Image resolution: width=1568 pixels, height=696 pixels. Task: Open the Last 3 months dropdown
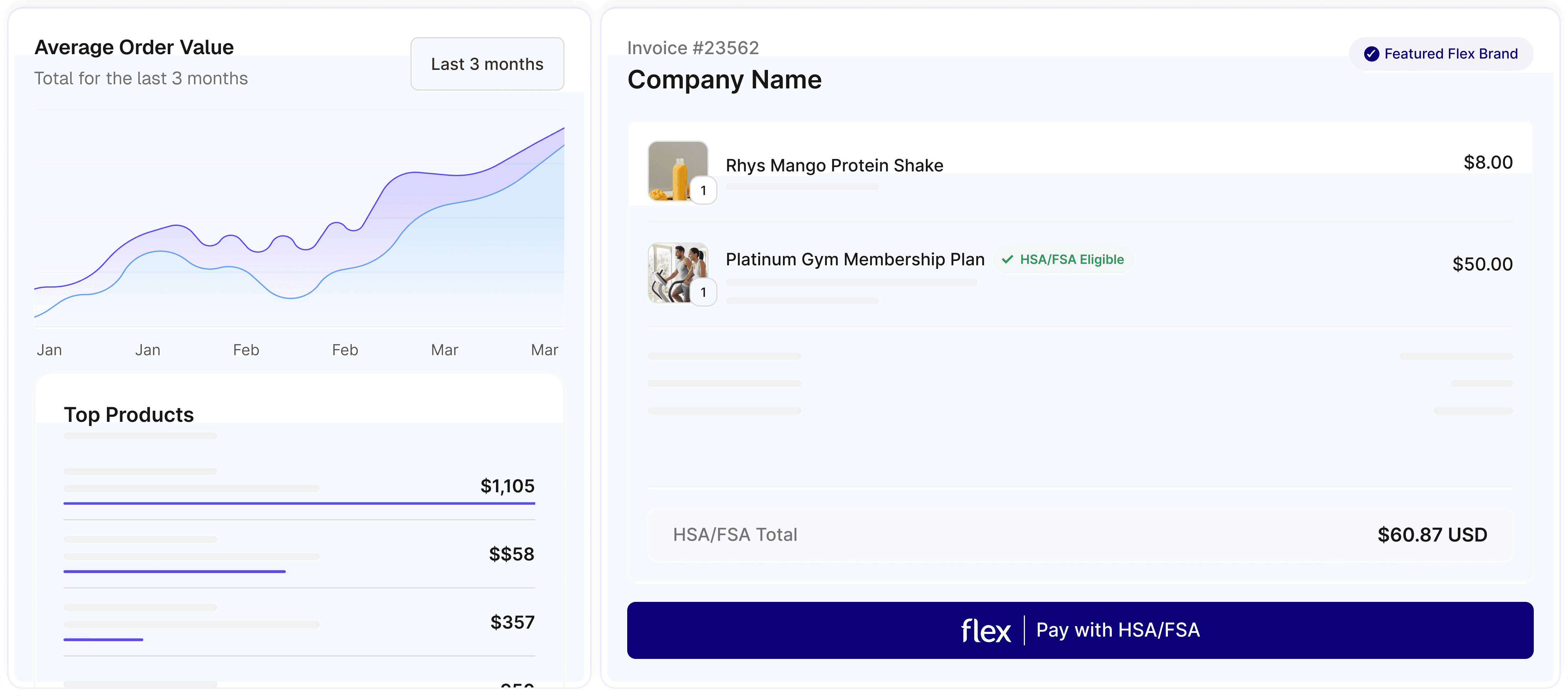coord(487,64)
